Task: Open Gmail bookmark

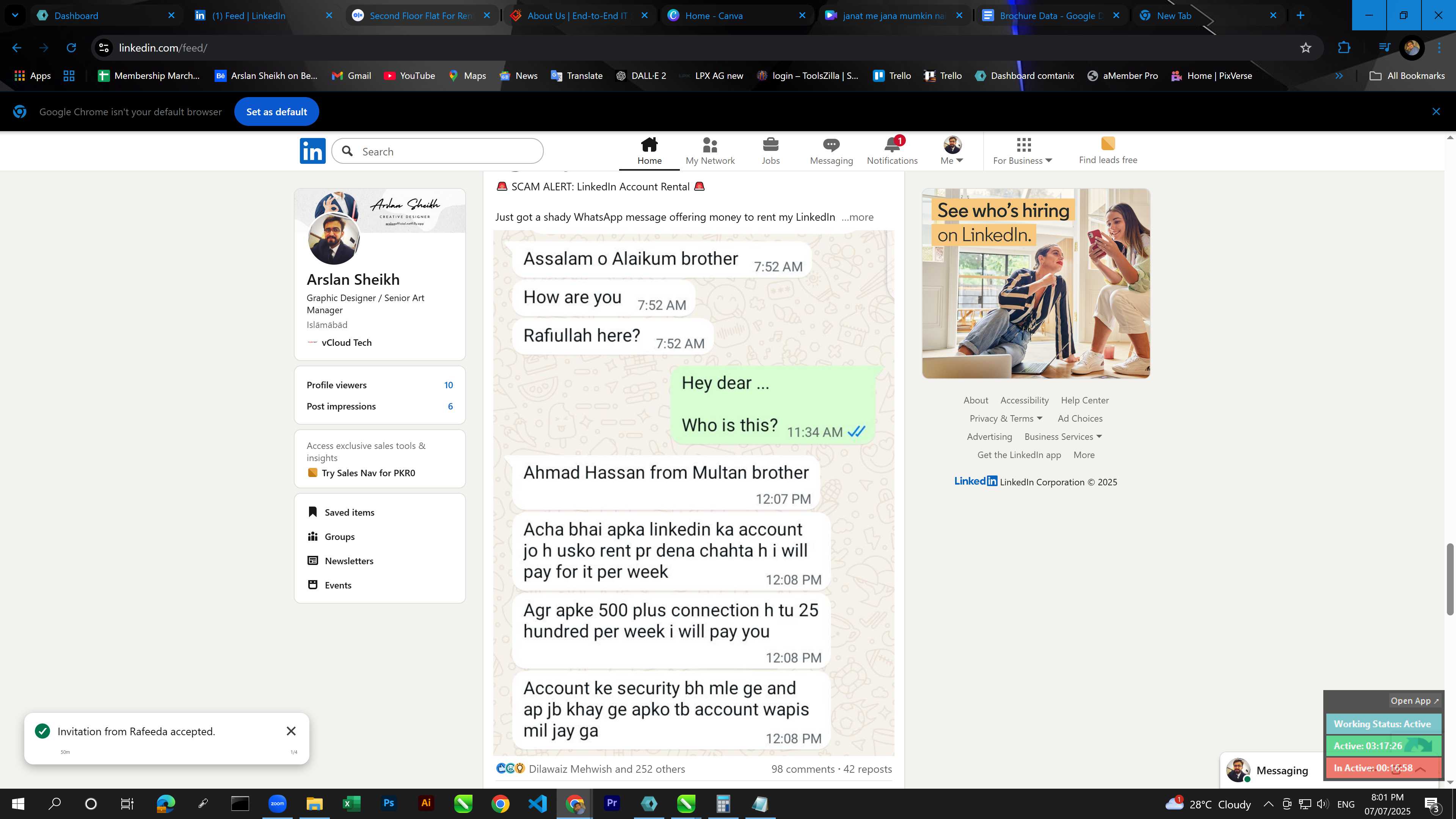Action: point(351,76)
